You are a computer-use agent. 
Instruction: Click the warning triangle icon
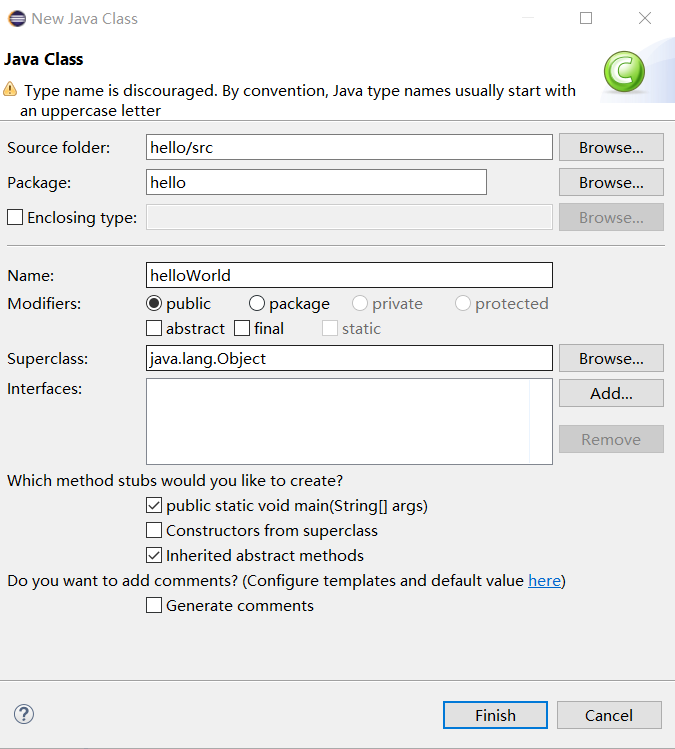pos(10,89)
